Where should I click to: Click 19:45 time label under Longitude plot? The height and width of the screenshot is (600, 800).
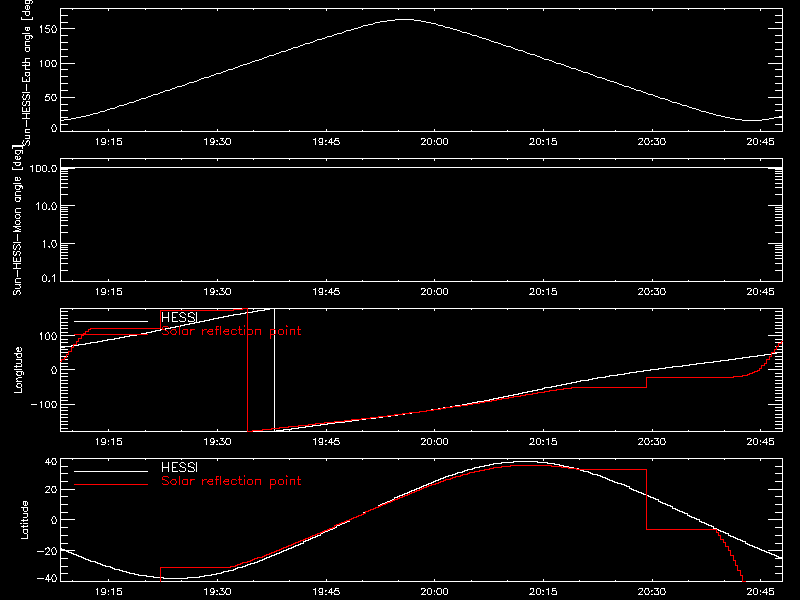(x=326, y=442)
